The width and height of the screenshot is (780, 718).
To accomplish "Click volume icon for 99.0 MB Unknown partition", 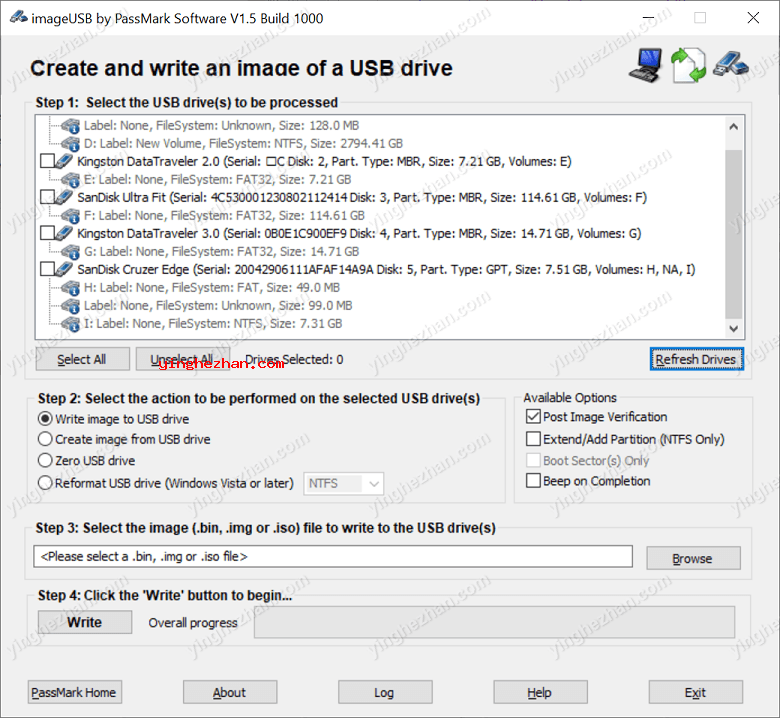I will pos(71,305).
